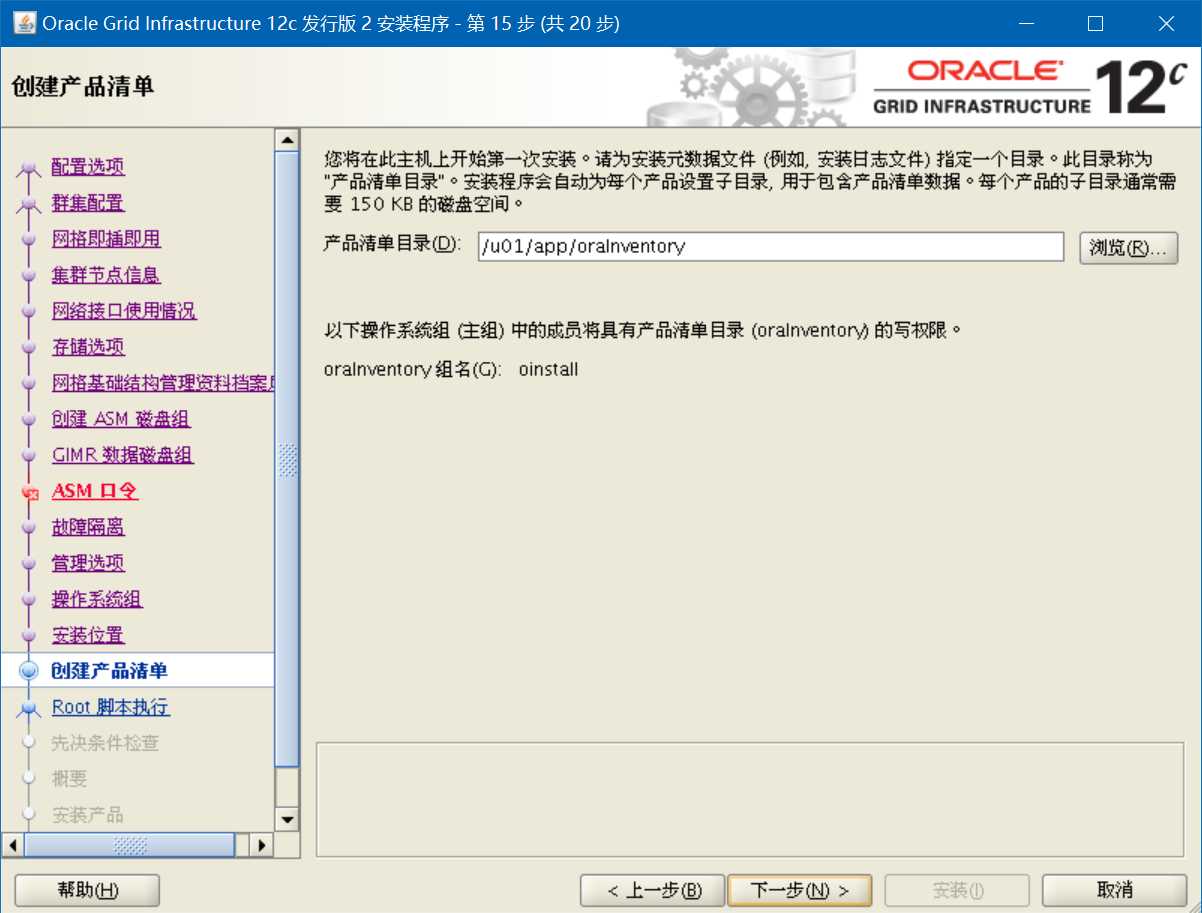Click the oraInventory 组名 label
Viewport: 1202px width, 913px height.
413,370
